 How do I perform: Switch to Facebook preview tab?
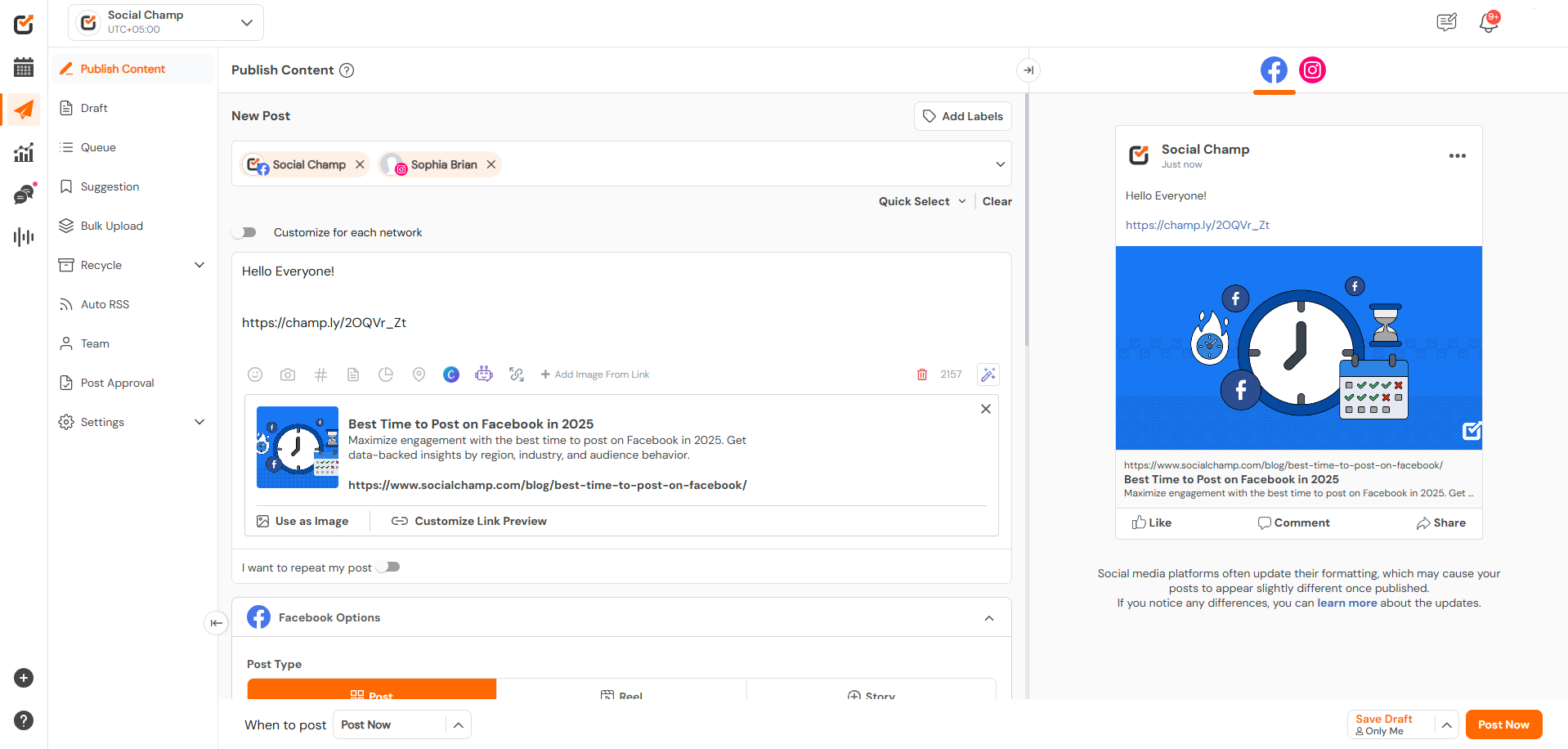(1274, 70)
